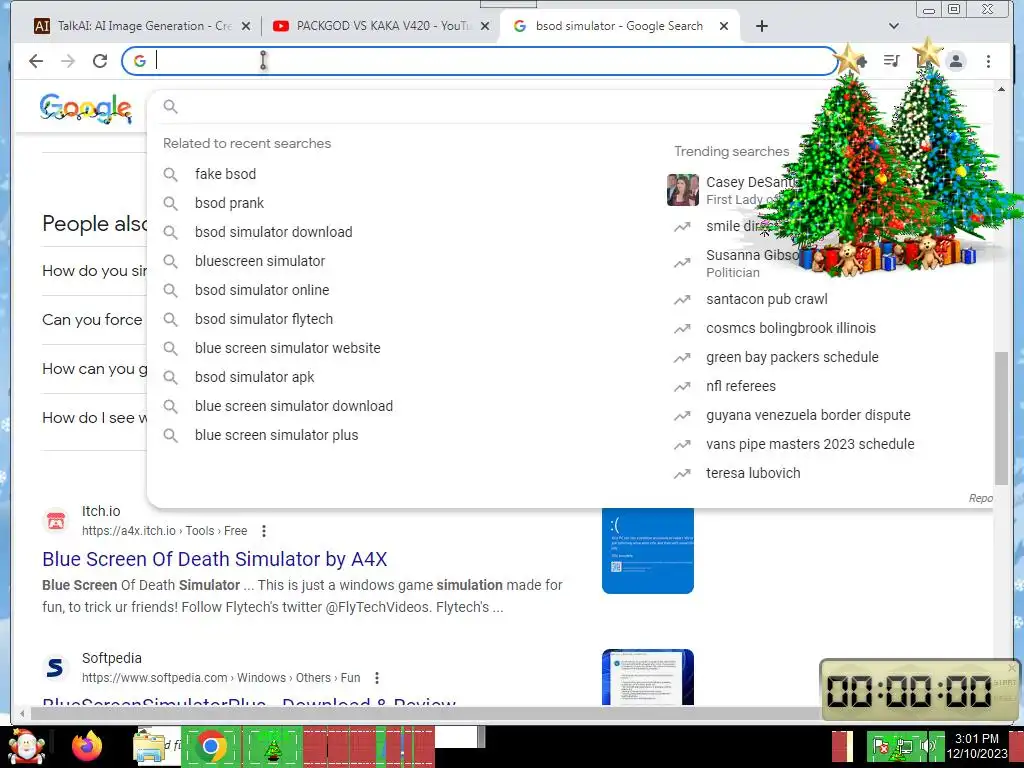Open the media control playlist icon
The width and height of the screenshot is (1024, 768).
891,61
